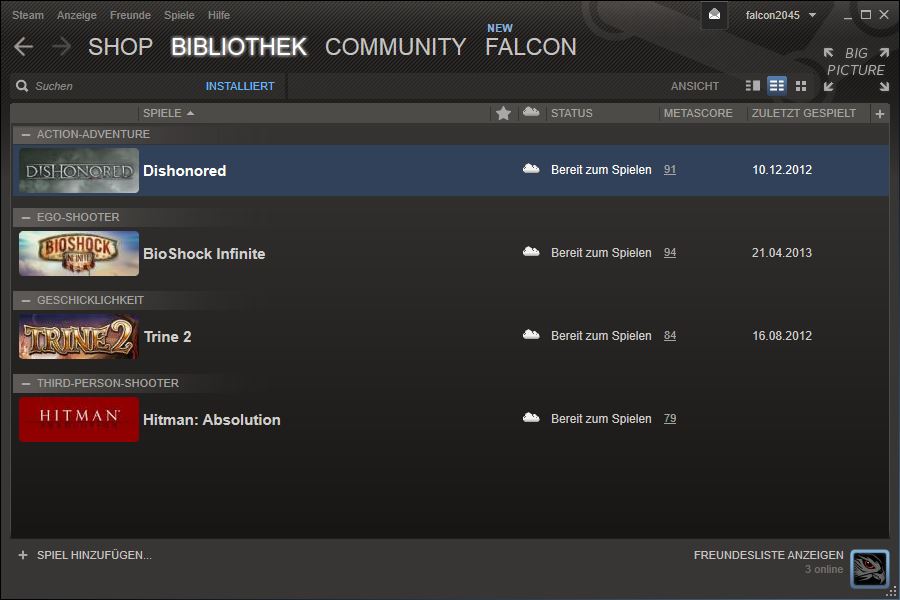Click Hitman's Bereit zum Spielen status

click(601, 419)
